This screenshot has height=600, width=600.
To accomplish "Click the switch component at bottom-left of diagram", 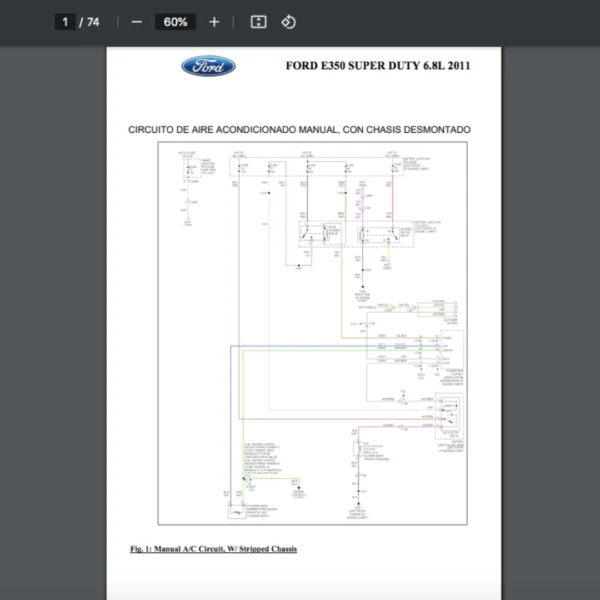I will [x=238, y=512].
